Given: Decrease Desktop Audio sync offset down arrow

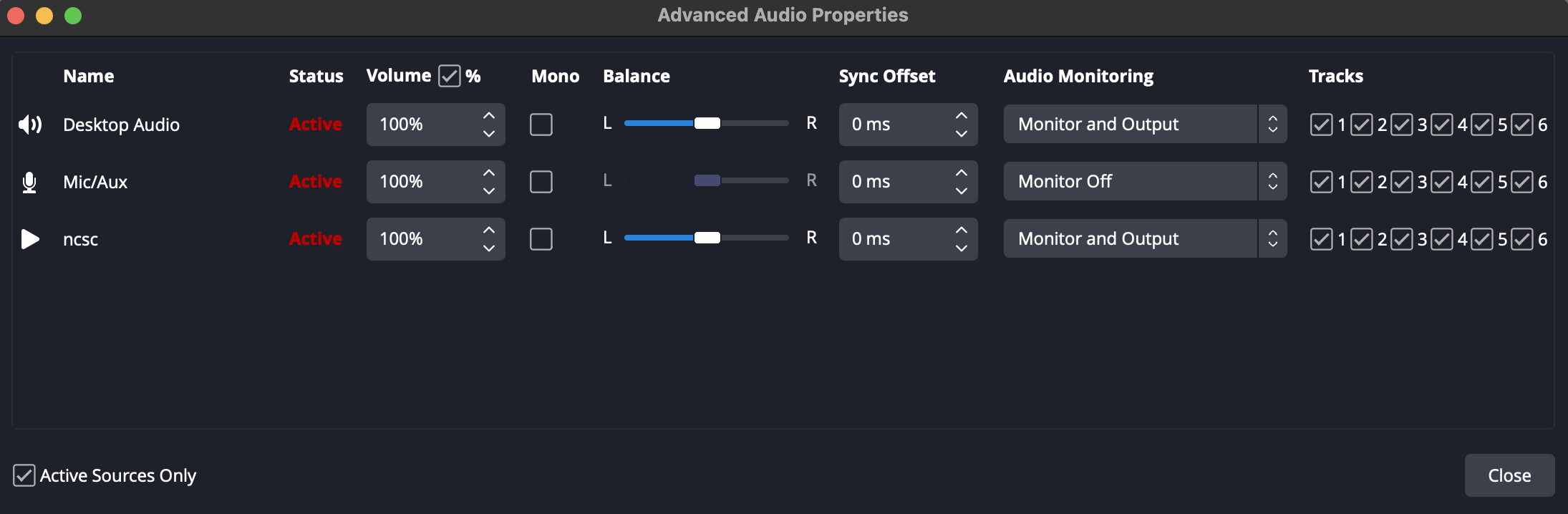Looking at the screenshot, I should pyautogui.click(x=962, y=134).
